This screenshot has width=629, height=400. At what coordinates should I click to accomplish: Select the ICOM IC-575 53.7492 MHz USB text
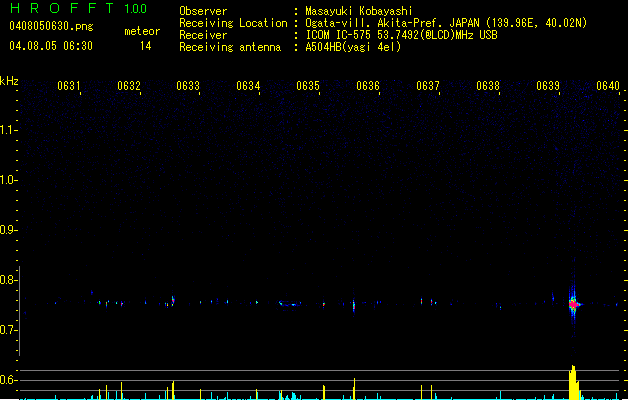tap(402, 35)
